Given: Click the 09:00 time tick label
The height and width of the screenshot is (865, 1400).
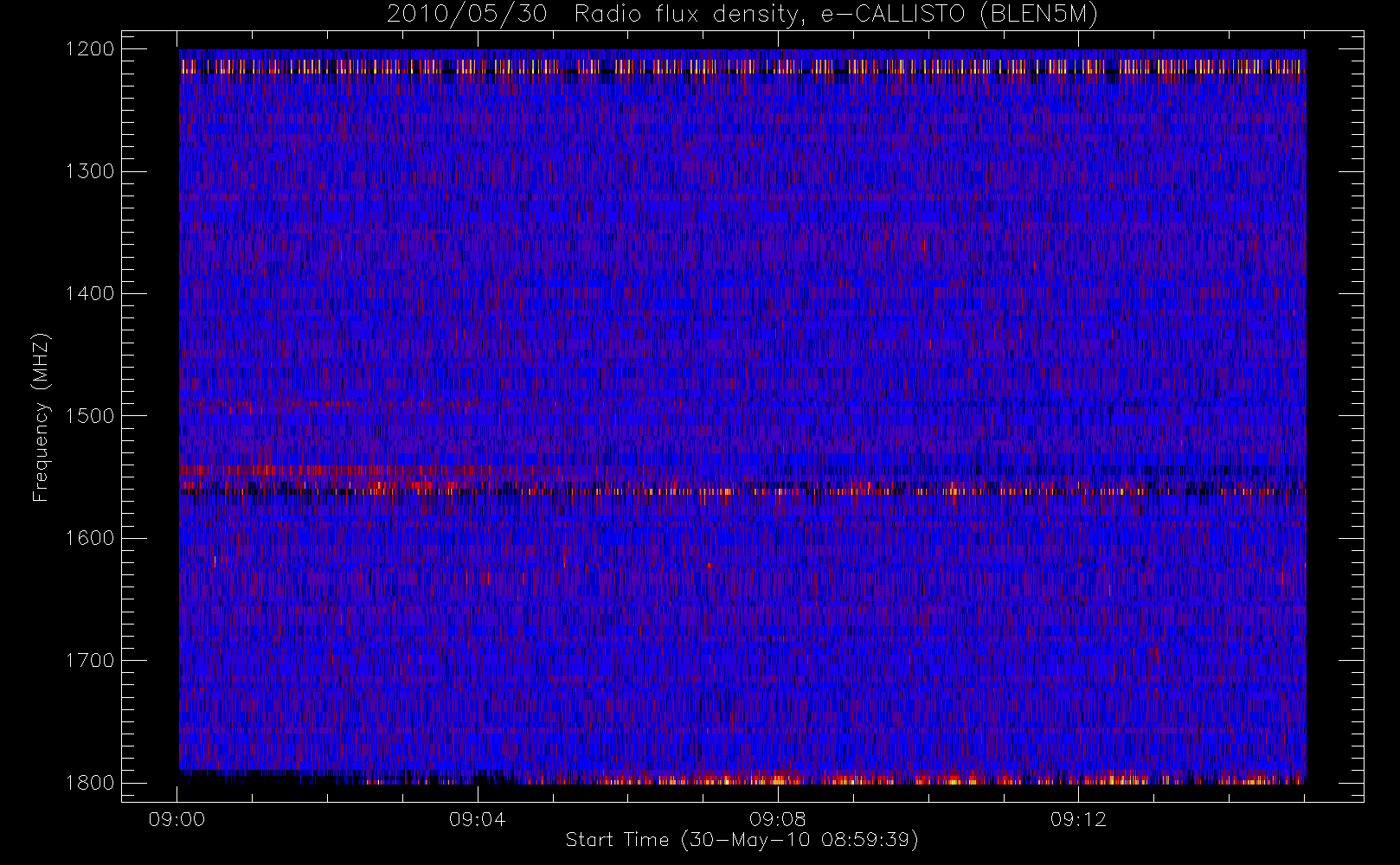Looking at the screenshot, I should tap(177, 819).
